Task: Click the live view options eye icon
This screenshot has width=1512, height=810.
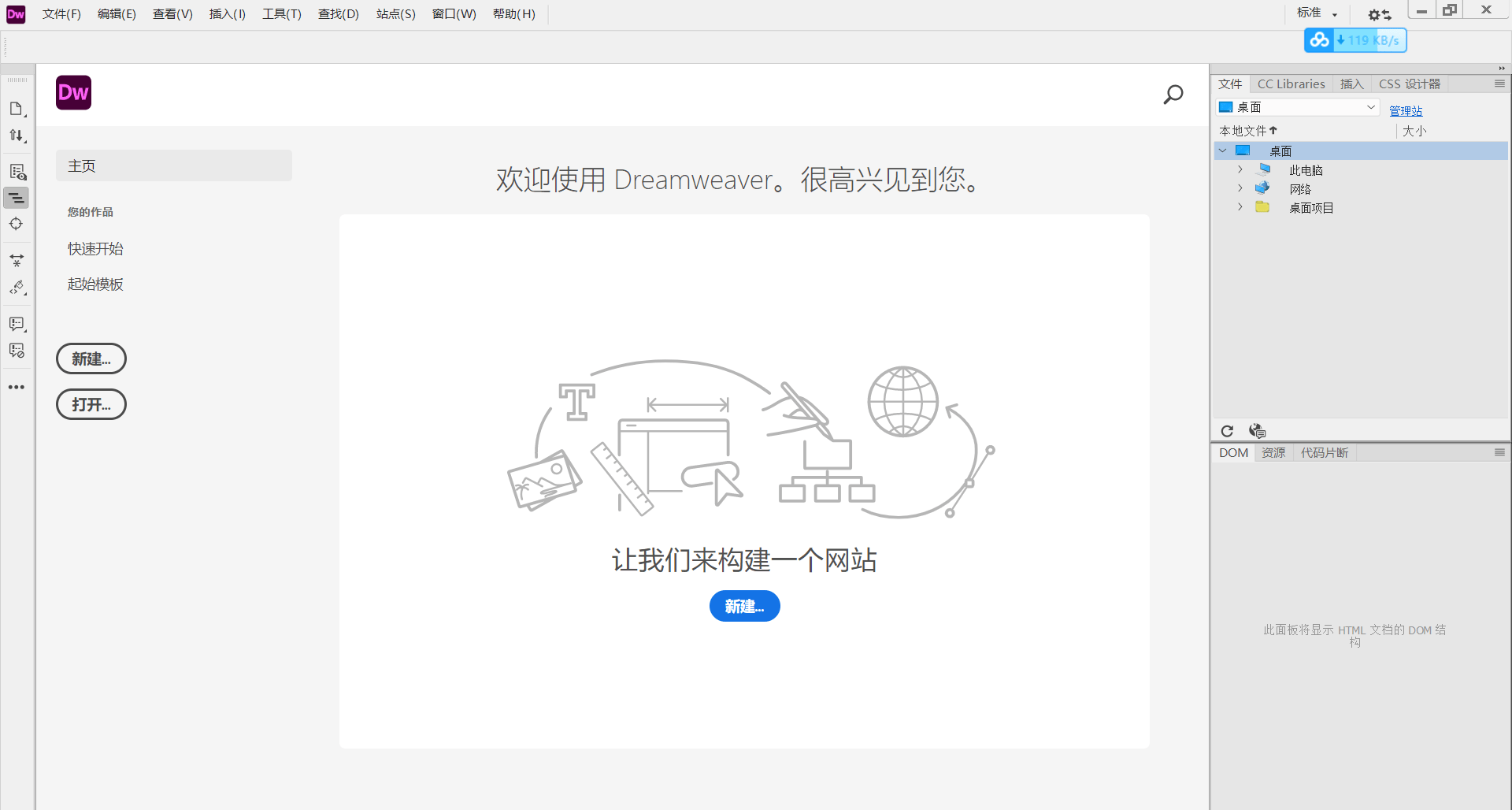Action: coord(17,172)
